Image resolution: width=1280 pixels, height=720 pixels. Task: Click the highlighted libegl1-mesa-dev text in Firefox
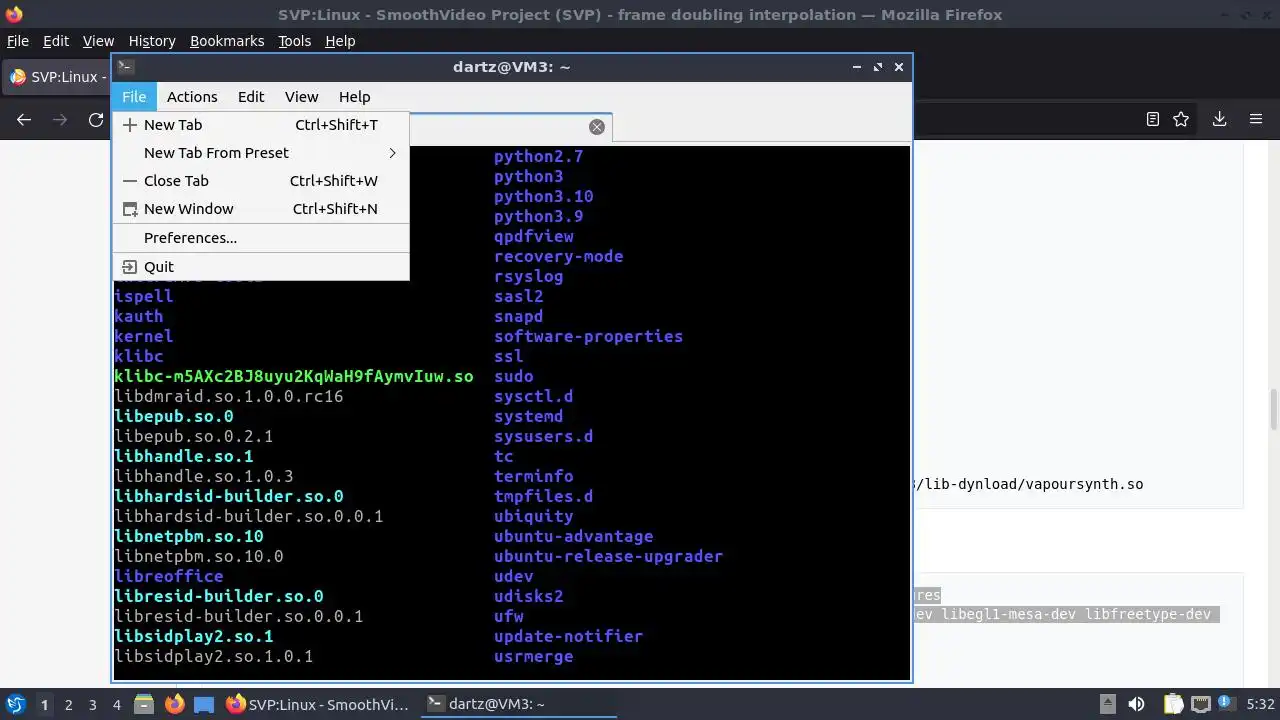(x=1009, y=614)
